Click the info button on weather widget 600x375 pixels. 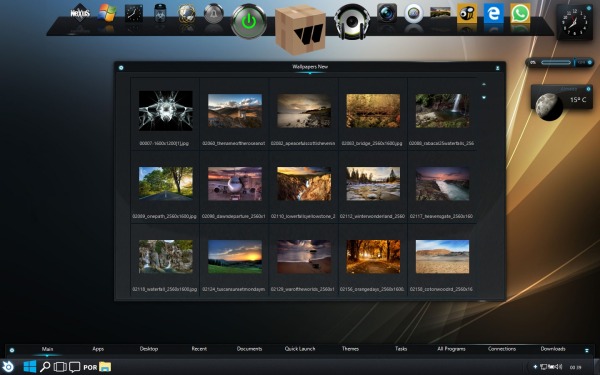coord(589,89)
